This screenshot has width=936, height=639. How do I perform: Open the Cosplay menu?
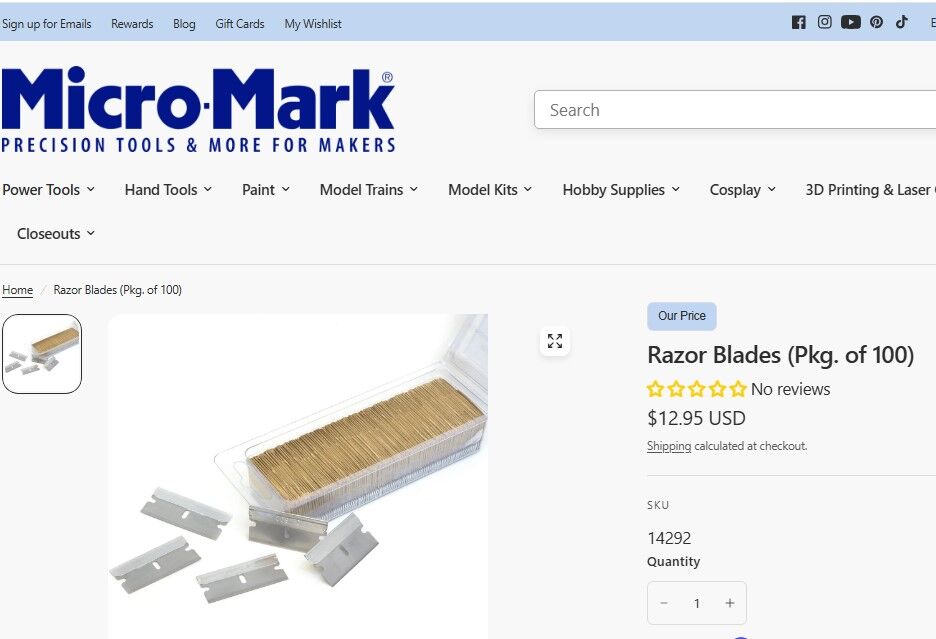[x=743, y=190]
